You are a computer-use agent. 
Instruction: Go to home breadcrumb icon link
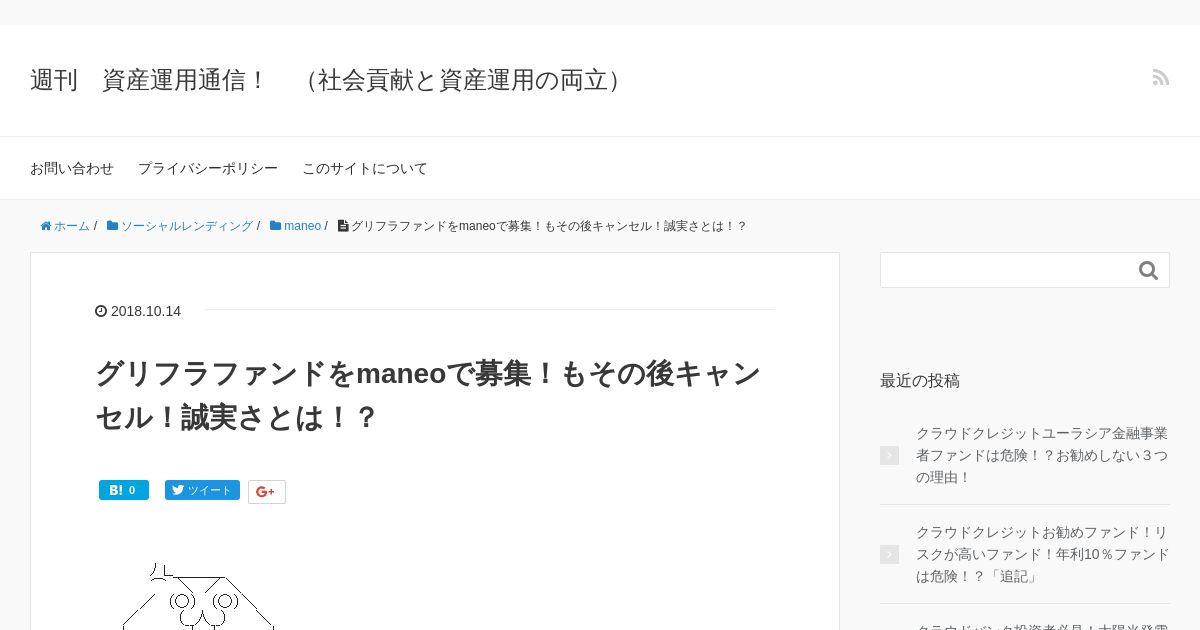pyautogui.click(x=65, y=226)
